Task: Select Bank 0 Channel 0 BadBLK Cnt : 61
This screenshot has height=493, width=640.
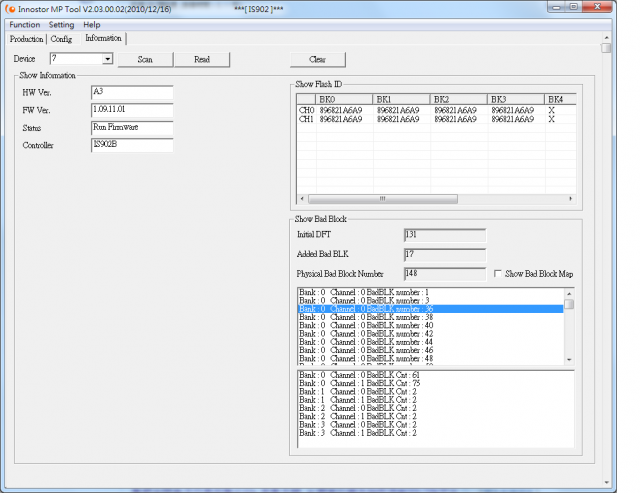Action: coord(436,375)
